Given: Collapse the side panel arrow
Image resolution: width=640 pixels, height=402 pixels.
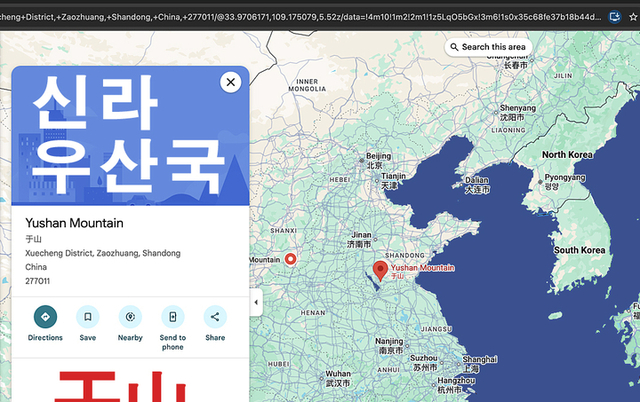Looking at the screenshot, I should [256, 302].
